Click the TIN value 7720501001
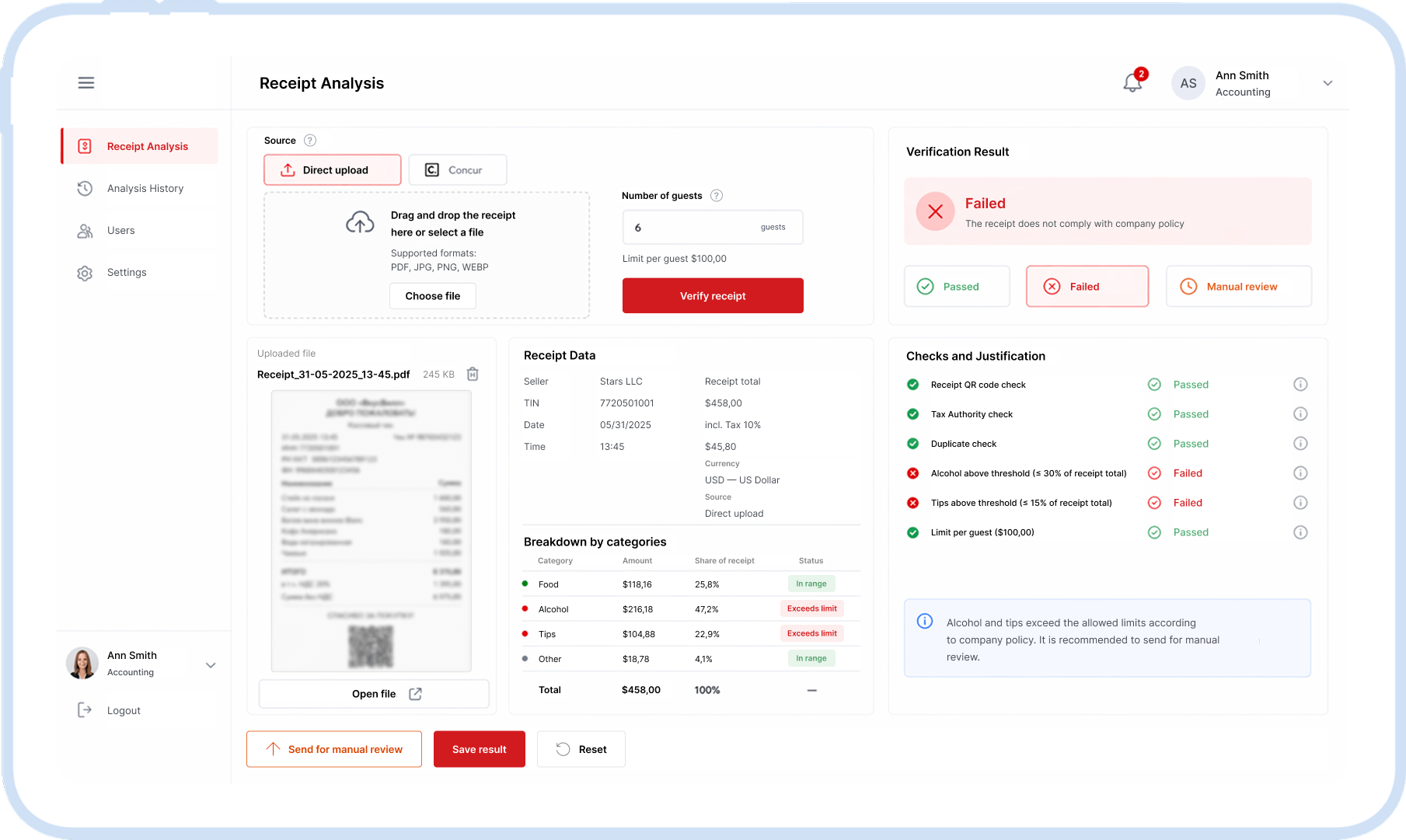Image resolution: width=1406 pixels, height=840 pixels. click(627, 403)
